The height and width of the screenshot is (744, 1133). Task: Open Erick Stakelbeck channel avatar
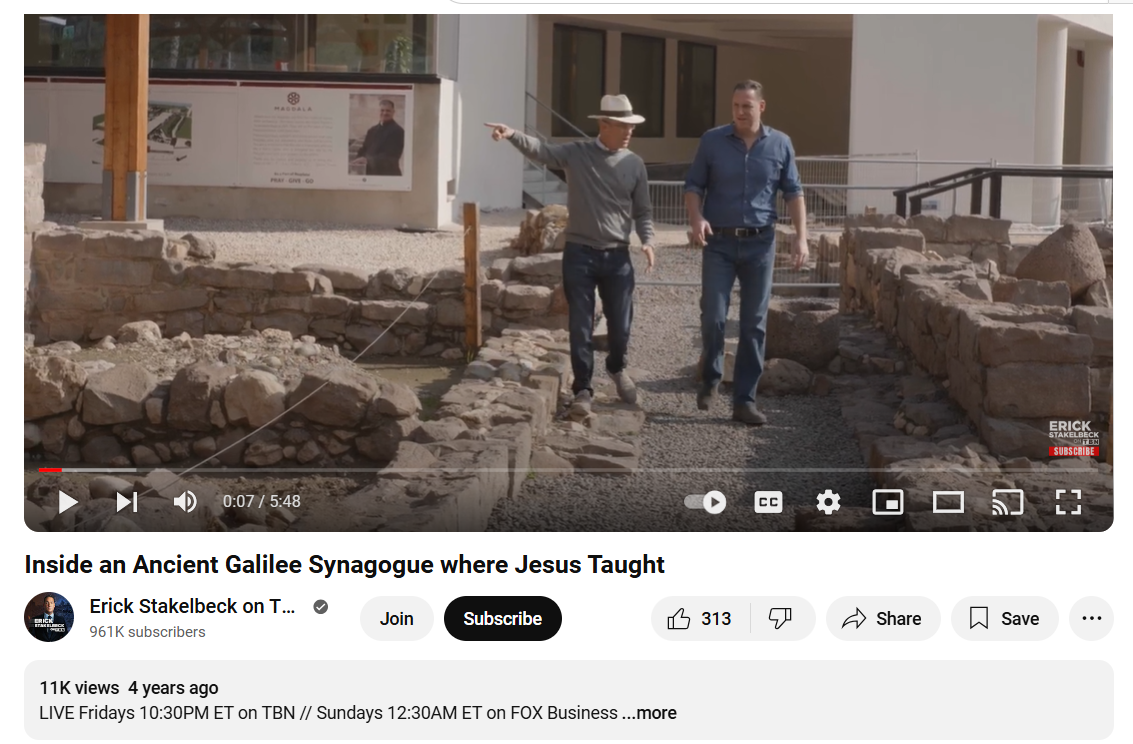pyautogui.click(x=49, y=617)
